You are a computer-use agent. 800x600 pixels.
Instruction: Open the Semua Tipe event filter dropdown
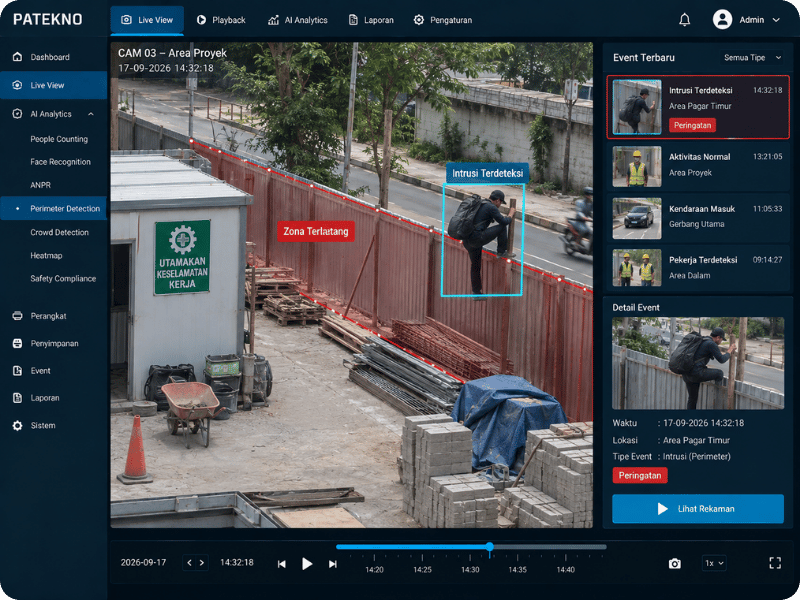point(752,58)
